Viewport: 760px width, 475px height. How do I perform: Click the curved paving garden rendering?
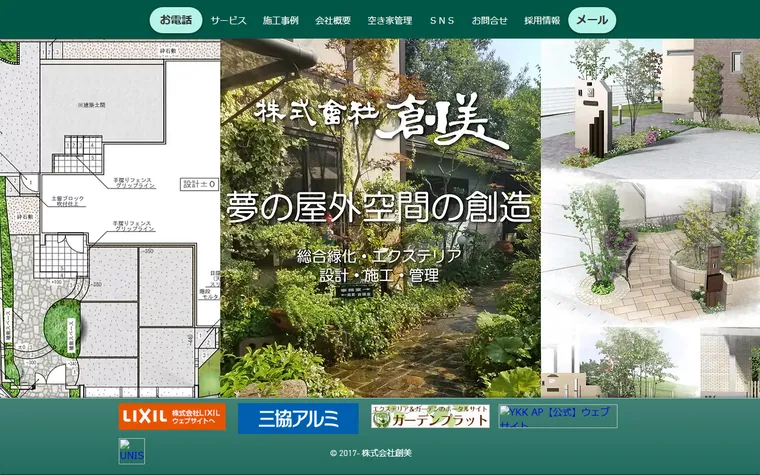coord(650,252)
